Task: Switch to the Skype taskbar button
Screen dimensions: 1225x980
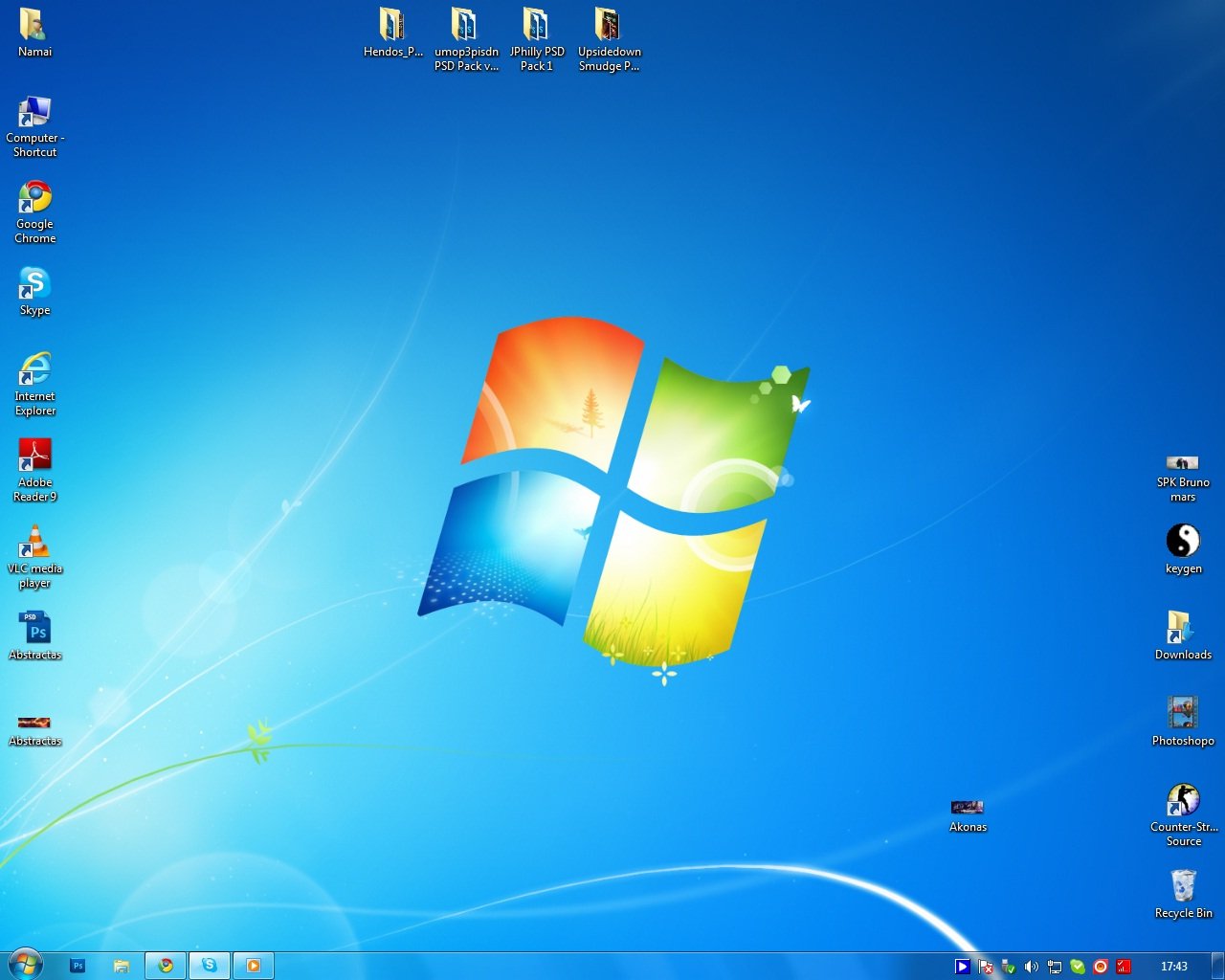Action: click(x=210, y=966)
